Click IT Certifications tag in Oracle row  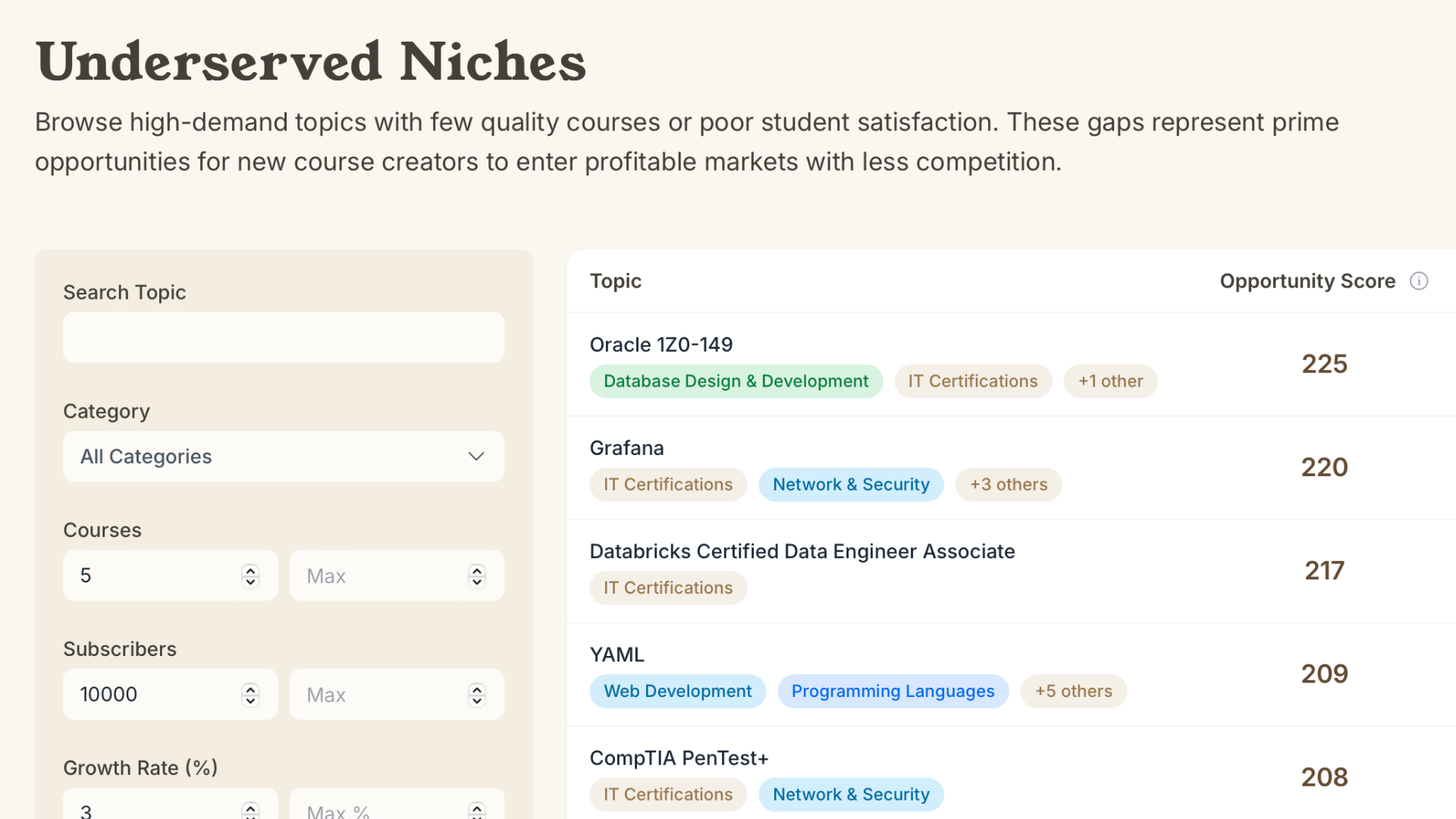(973, 381)
